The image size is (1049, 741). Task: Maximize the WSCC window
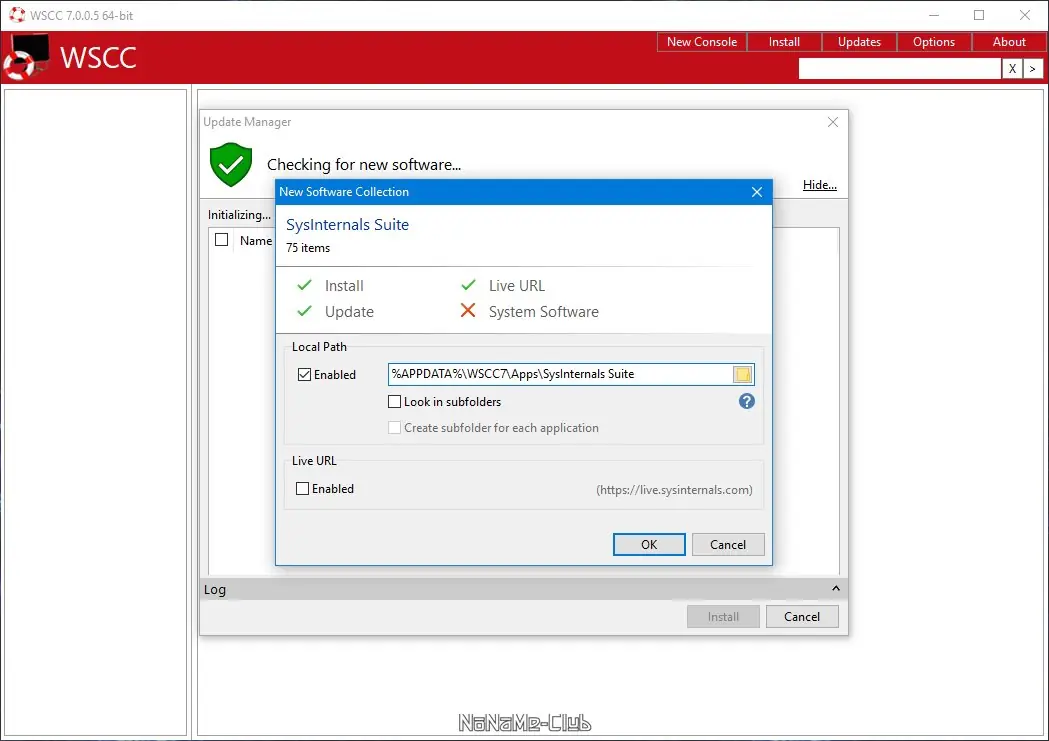[979, 15]
